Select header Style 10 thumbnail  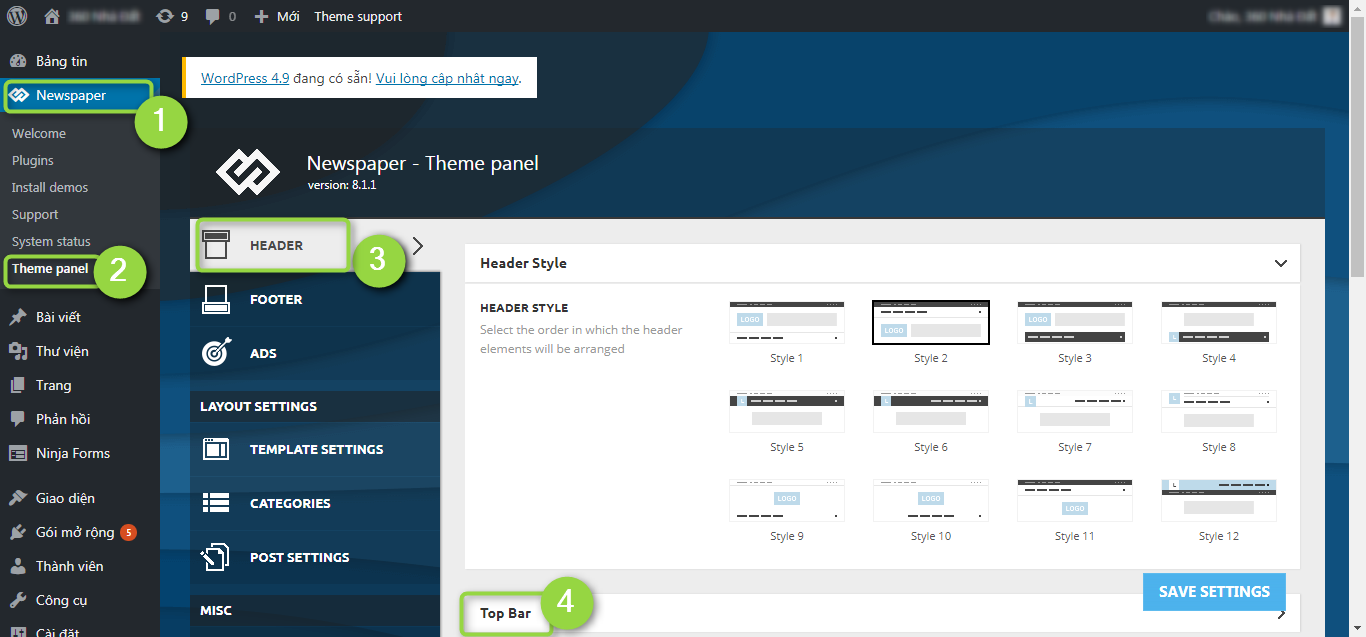(x=931, y=500)
